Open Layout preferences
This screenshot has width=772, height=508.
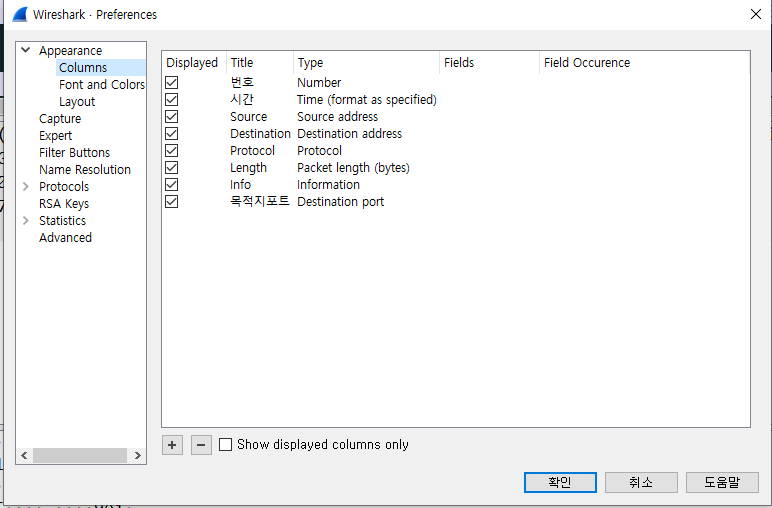tap(77, 101)
